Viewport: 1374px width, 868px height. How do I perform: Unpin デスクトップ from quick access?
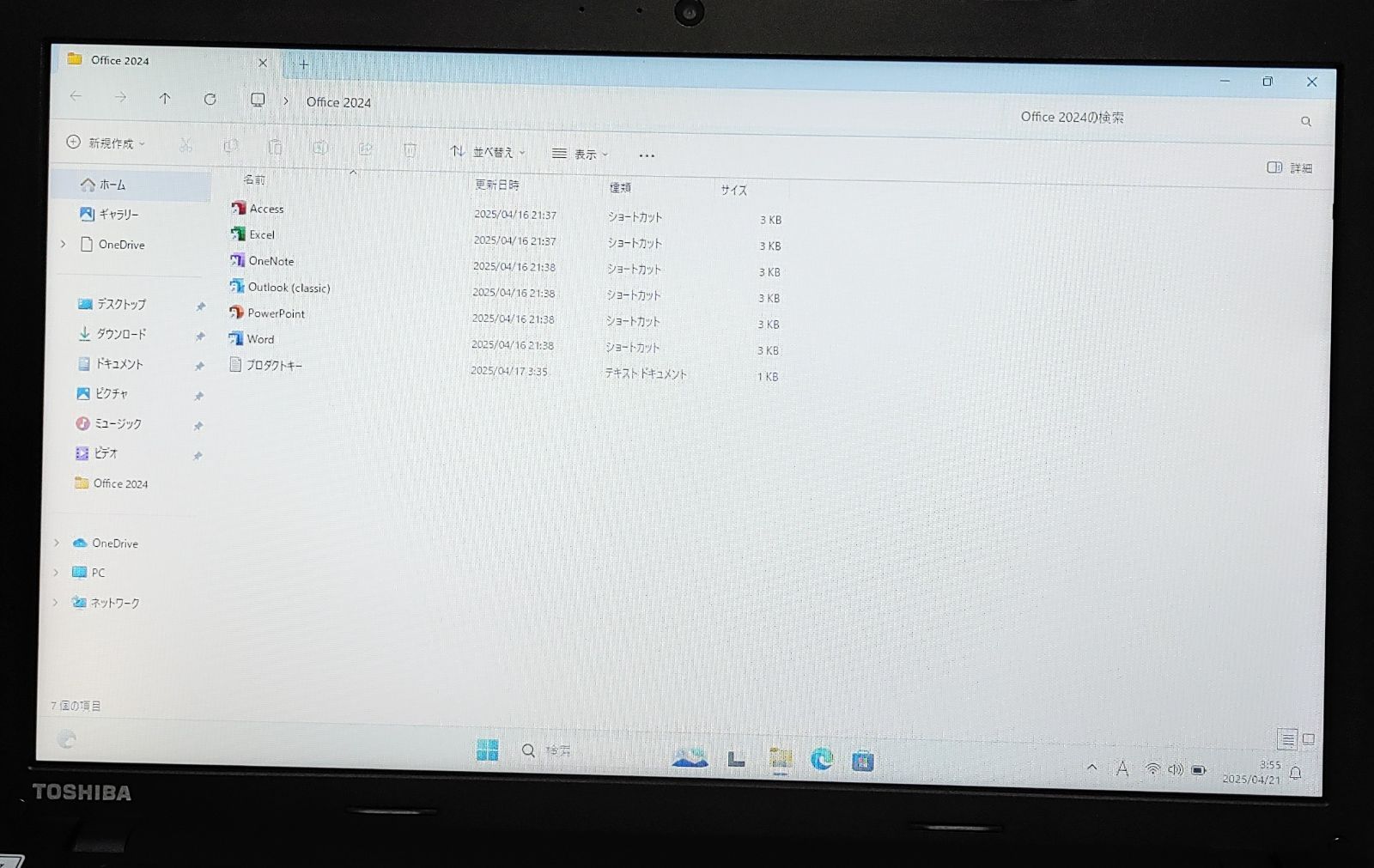click(200, 307)
